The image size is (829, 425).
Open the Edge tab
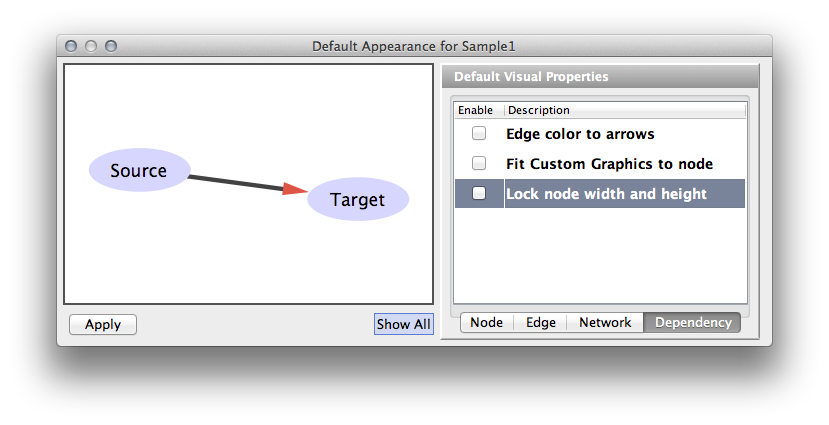[x=540, y=322]
